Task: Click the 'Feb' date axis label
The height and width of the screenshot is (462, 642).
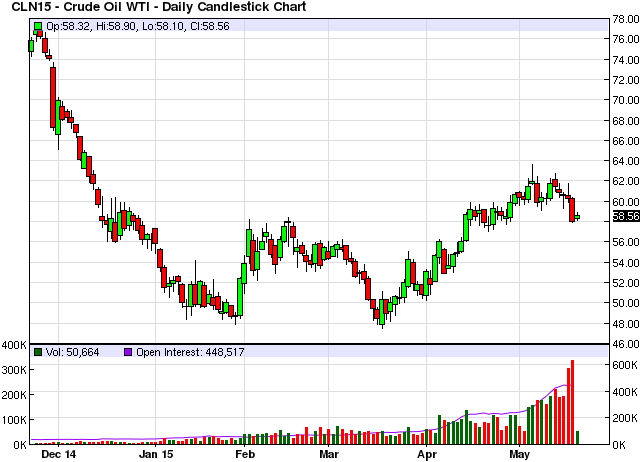Action: 245,454
